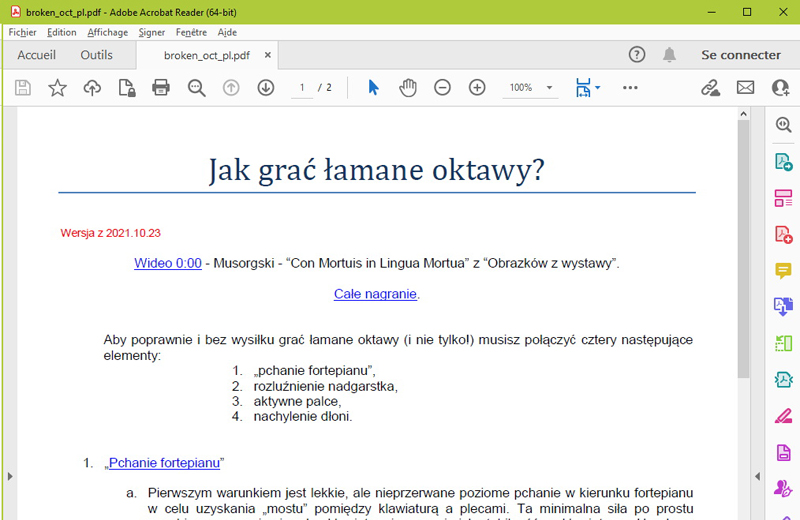The image size is (800, 520).
Task: Zoom in with plus icon
Action: [x=477, y=88]
